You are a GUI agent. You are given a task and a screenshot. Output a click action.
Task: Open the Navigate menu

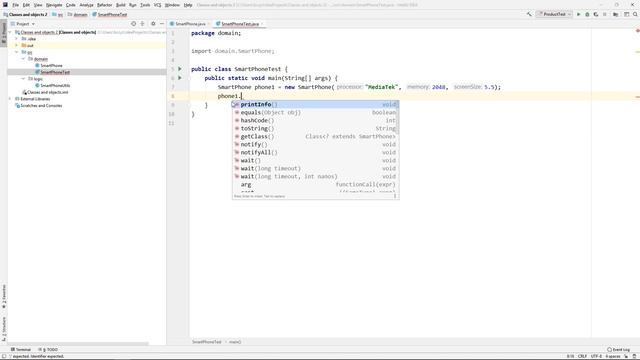54,5
